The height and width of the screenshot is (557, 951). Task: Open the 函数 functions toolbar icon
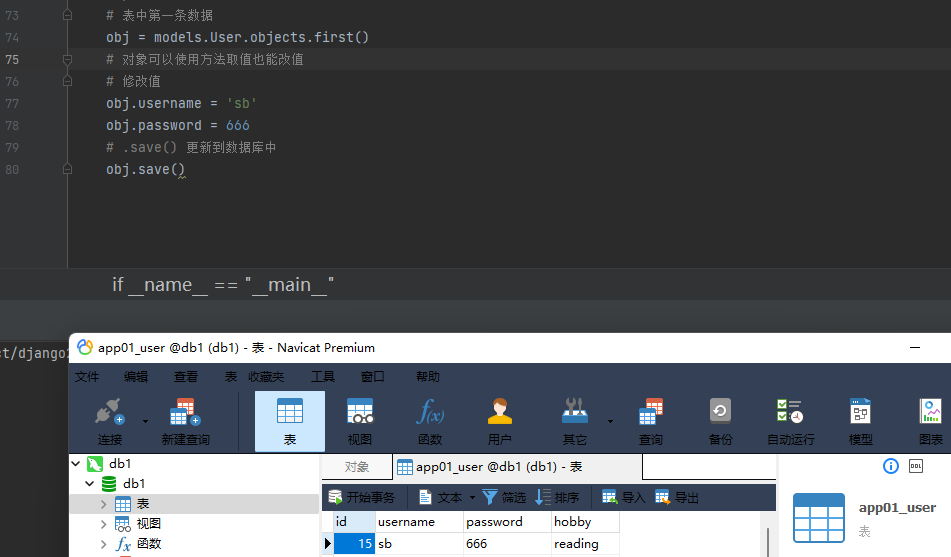tap(430, 421)
